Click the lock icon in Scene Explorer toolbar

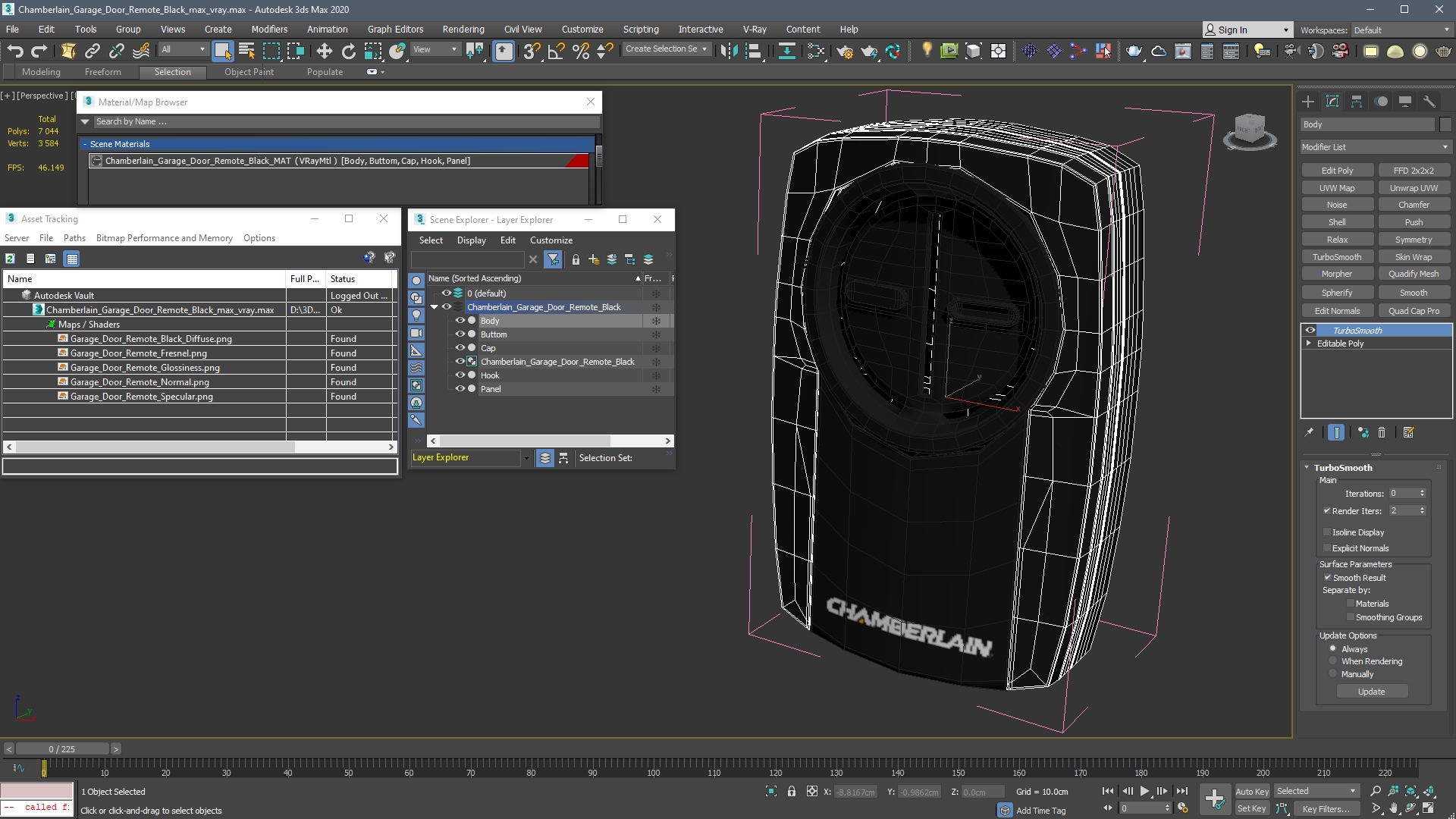click(576, 259)
